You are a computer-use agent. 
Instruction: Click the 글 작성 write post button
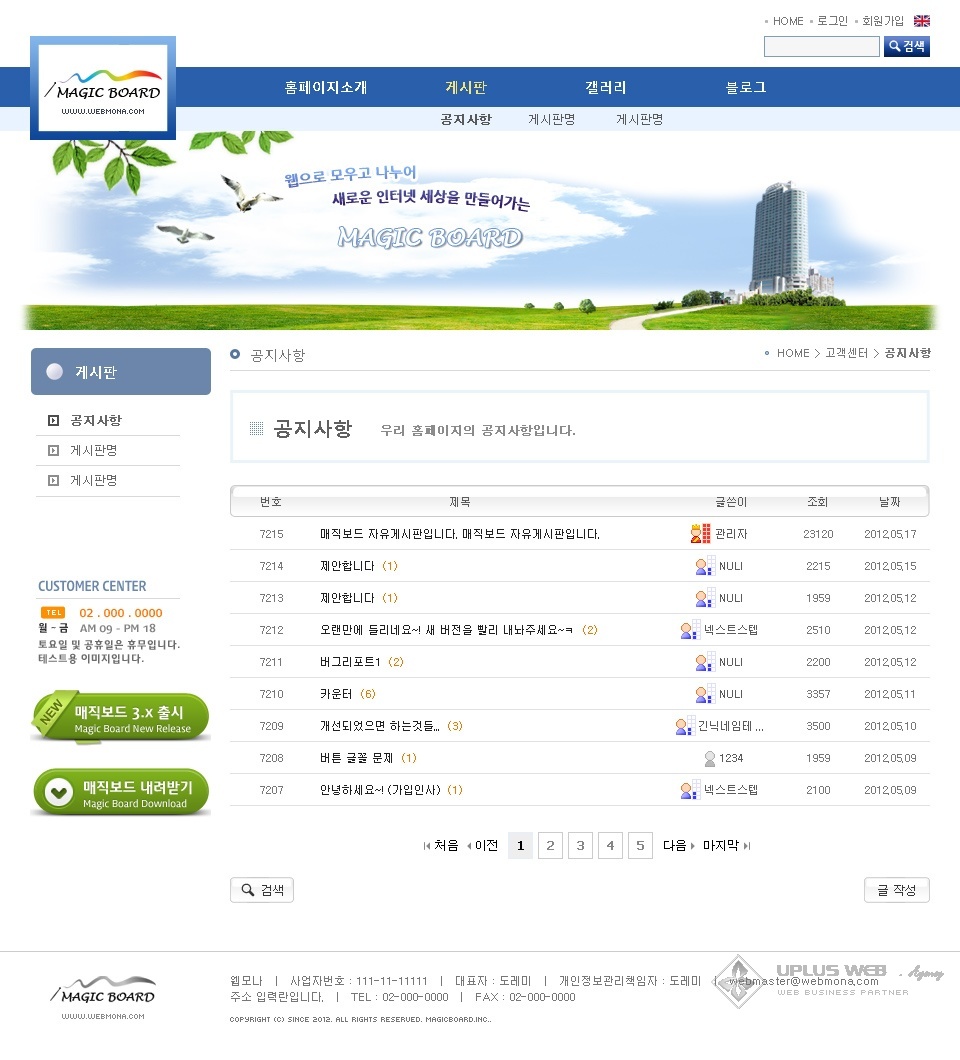point(896,890)
